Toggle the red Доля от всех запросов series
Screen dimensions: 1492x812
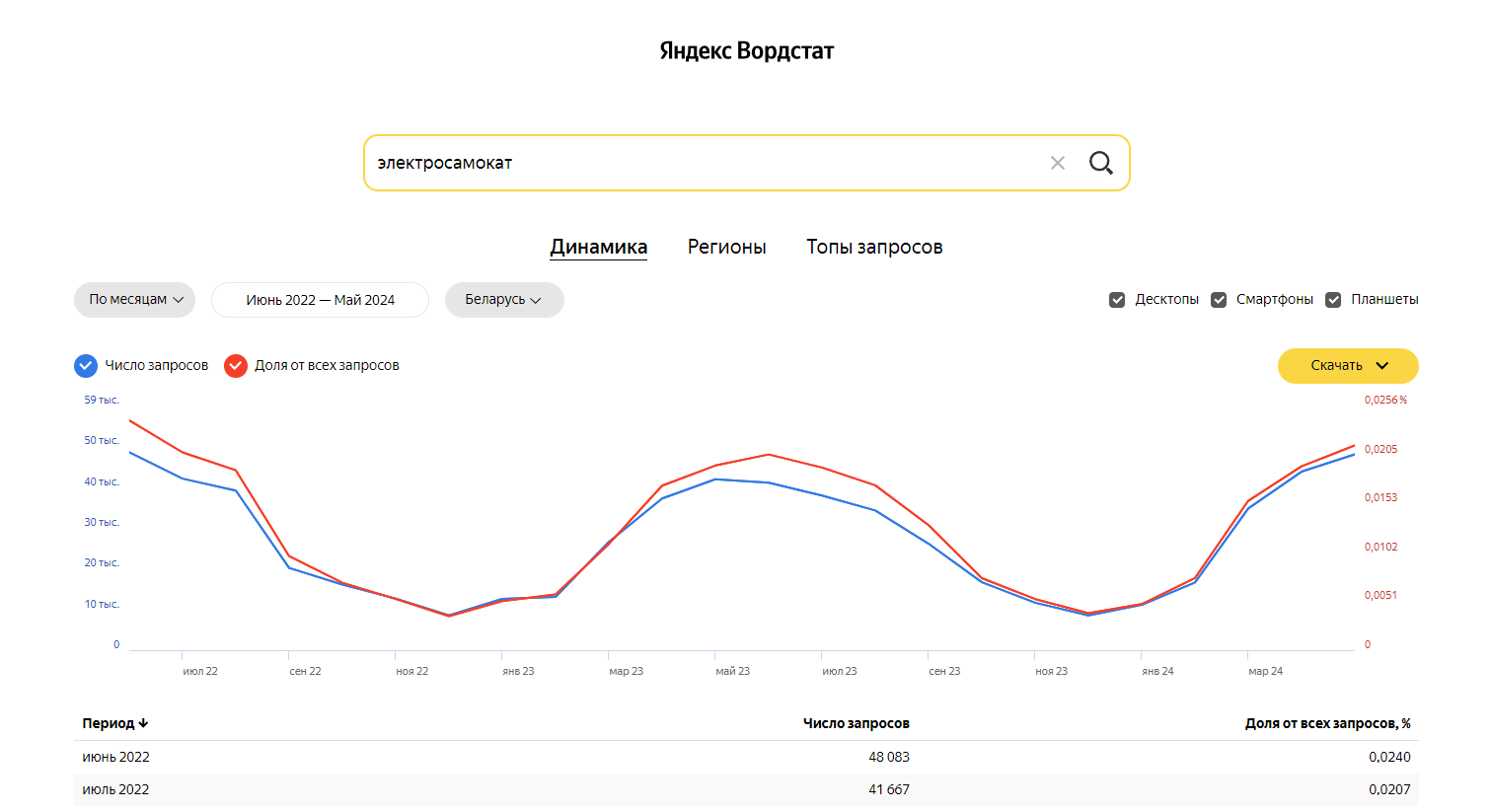[x=236, y=366]
